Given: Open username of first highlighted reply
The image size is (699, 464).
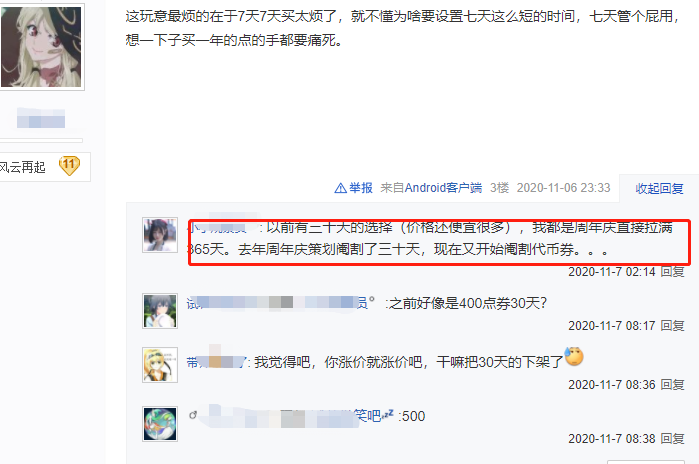Looking at the screenshot, I should [x=218, y=227].
